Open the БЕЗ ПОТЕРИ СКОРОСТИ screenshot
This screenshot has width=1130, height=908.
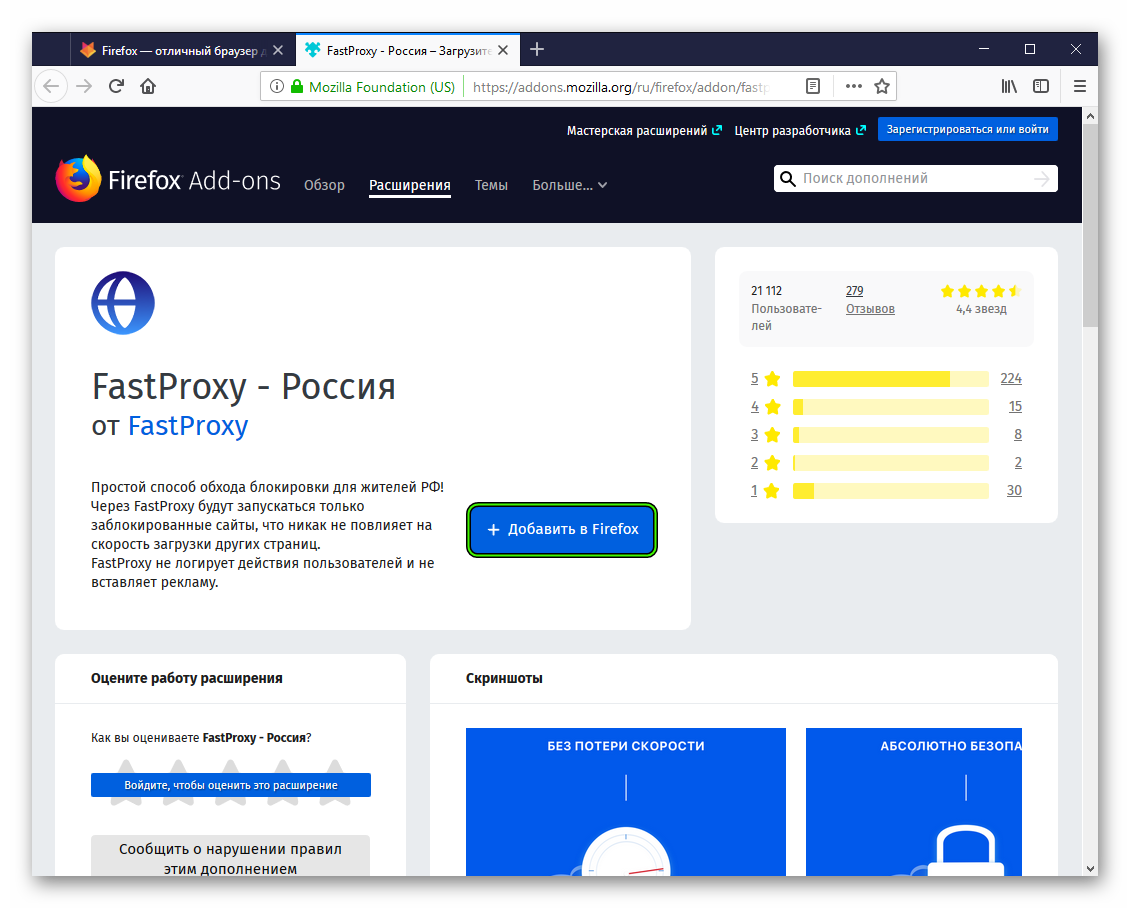coord(626,802)
